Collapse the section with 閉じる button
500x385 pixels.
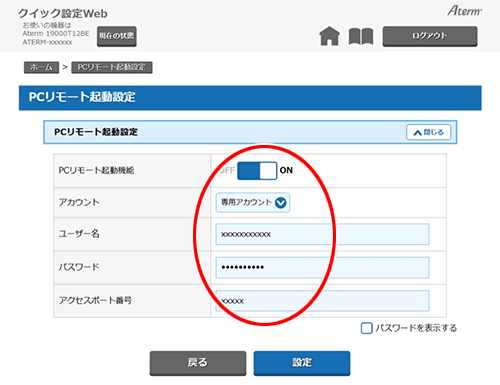tap(429, 132)
